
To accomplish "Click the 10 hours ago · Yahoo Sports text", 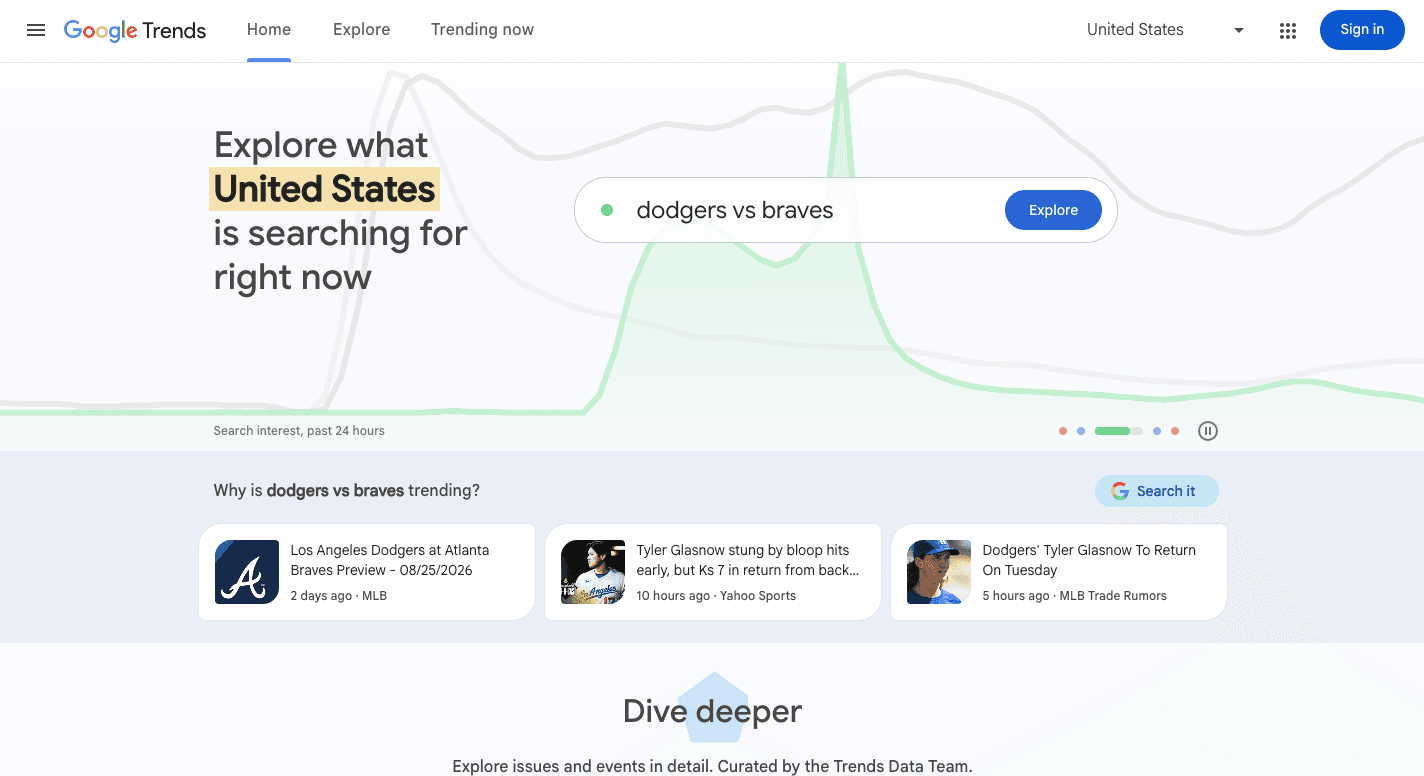I will coord(716,596).
